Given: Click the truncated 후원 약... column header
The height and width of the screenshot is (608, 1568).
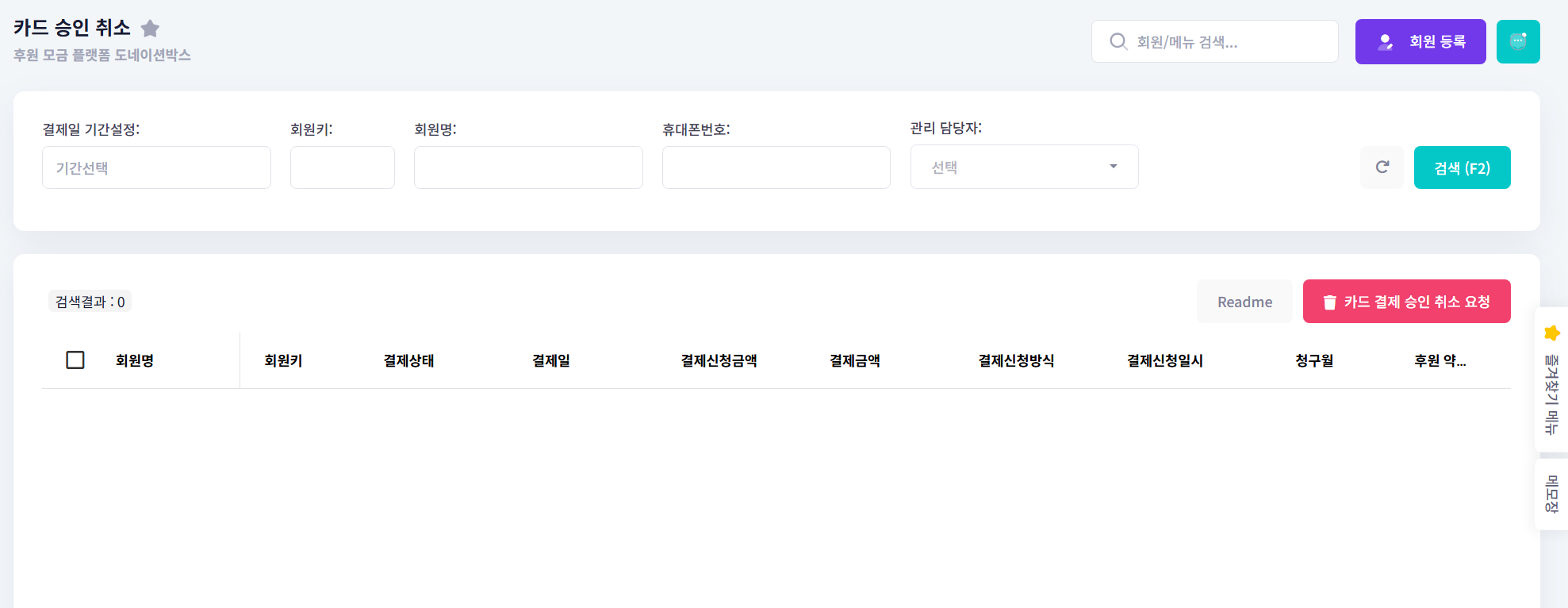Looking at the screenshot, I should 1440,360.
